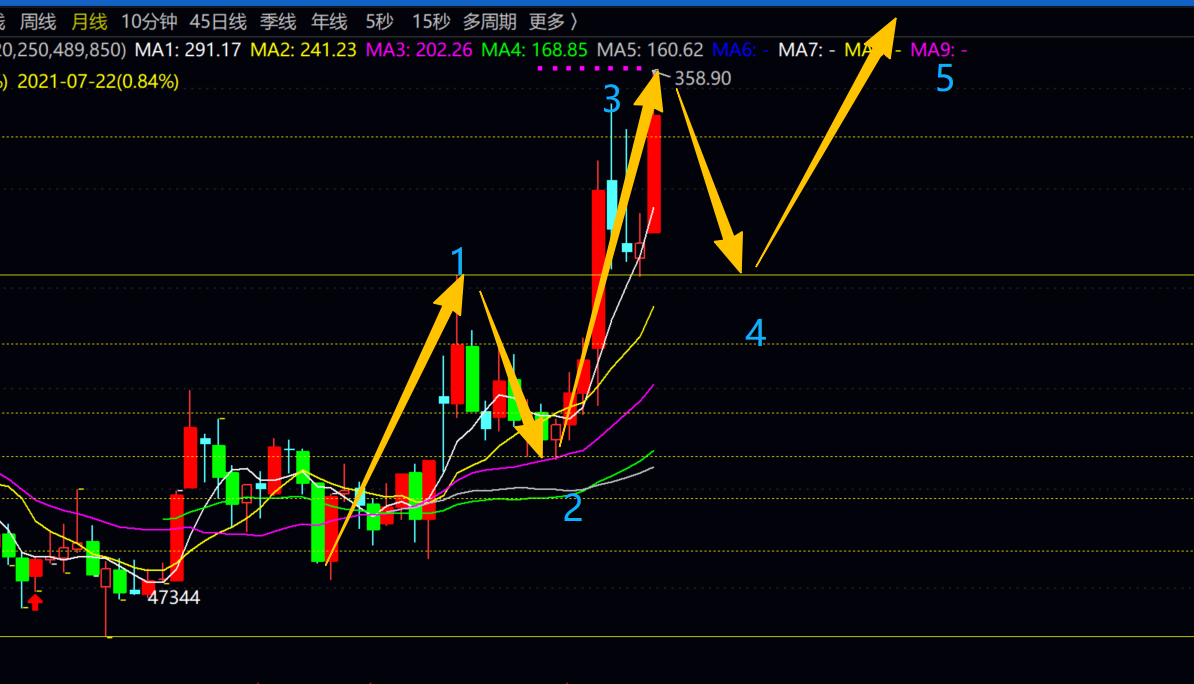Select the blue wave label 4
The height and width of the screenshot is (684, 1194).
click(756, 334)
